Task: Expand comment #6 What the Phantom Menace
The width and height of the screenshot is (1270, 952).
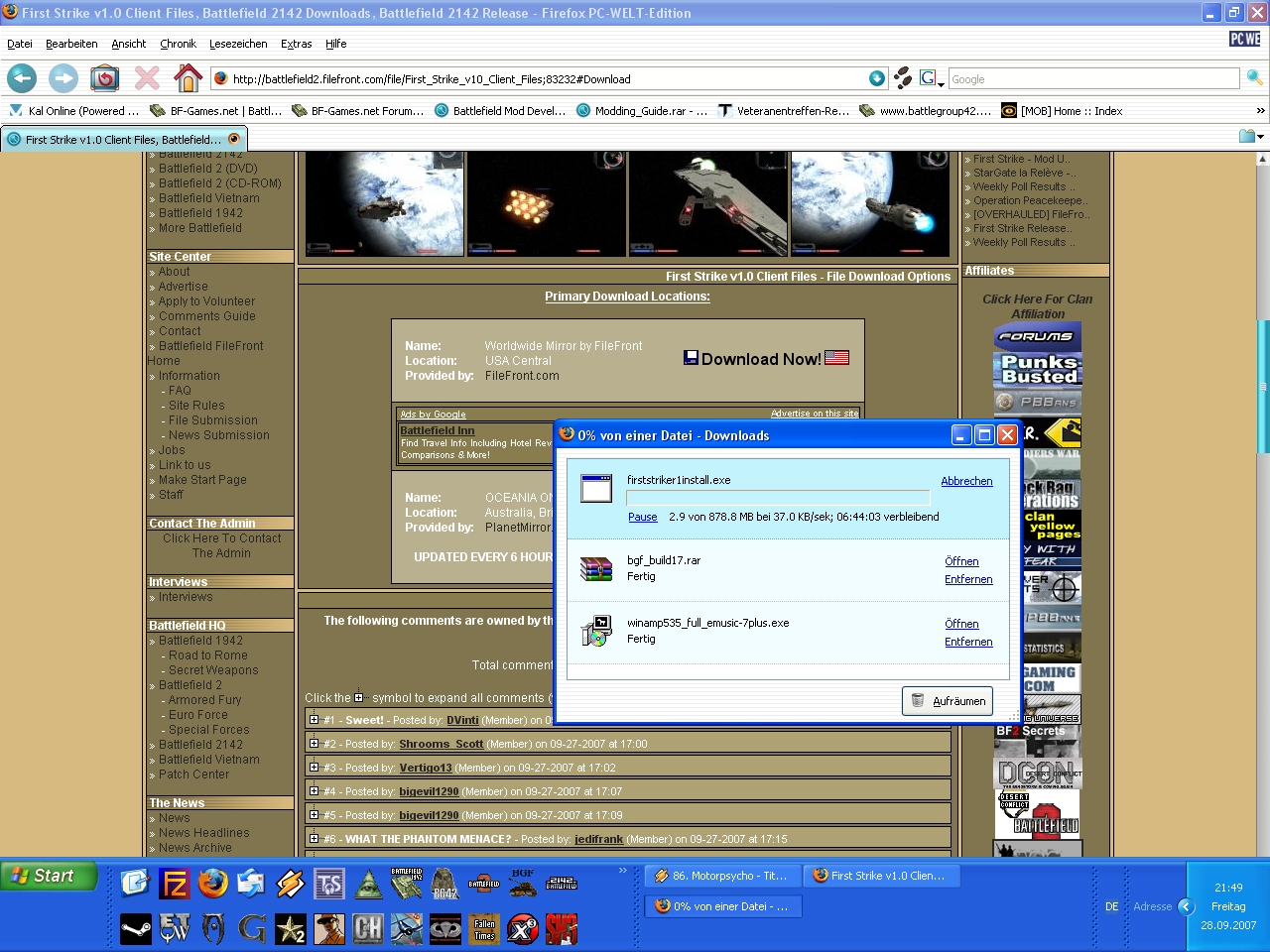Action: (314, 839)
